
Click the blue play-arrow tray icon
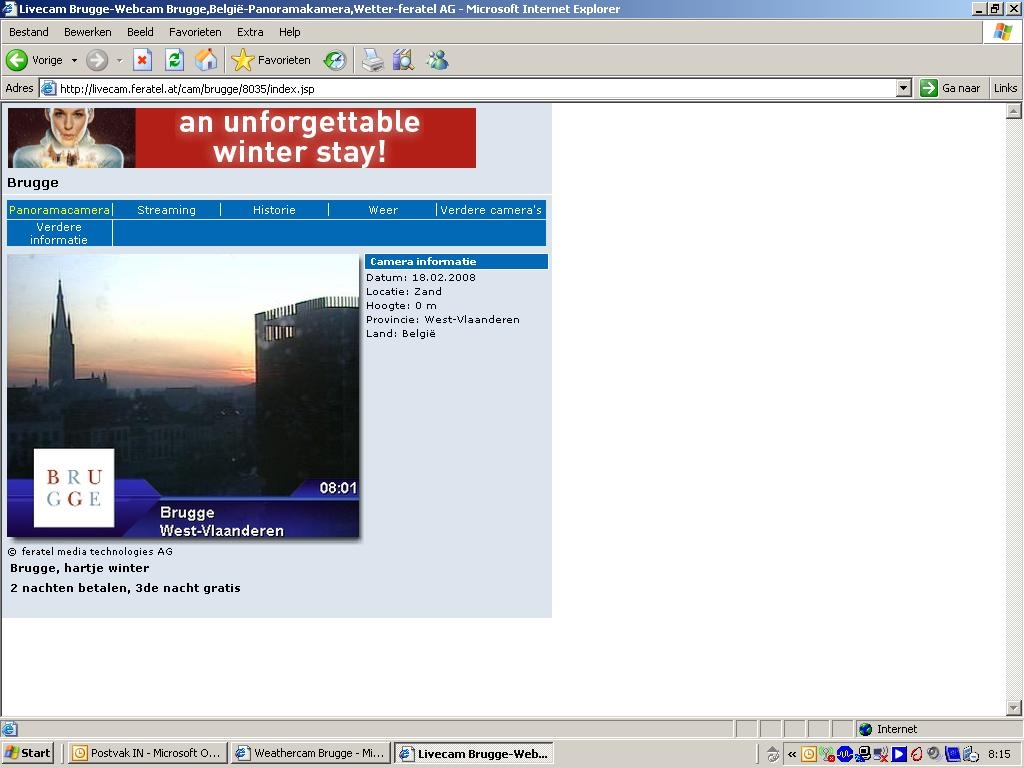click(x=899, y=754)
